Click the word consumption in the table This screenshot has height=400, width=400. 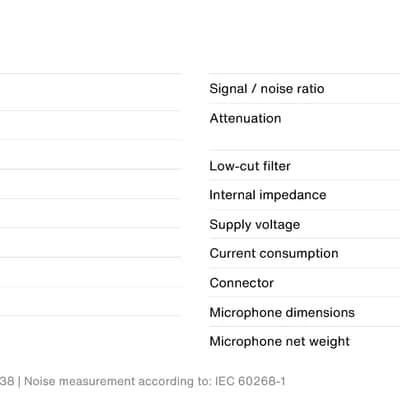pos(299,254)
